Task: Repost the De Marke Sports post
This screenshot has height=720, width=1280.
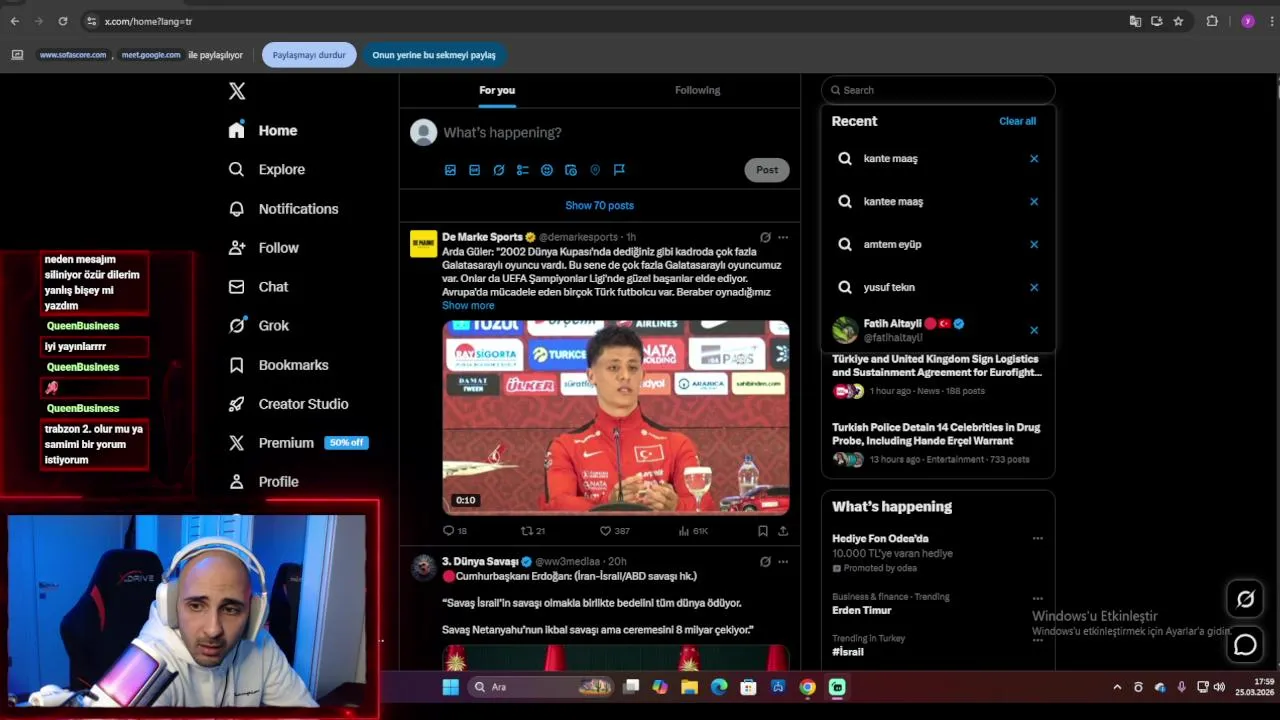Action: 533,531
